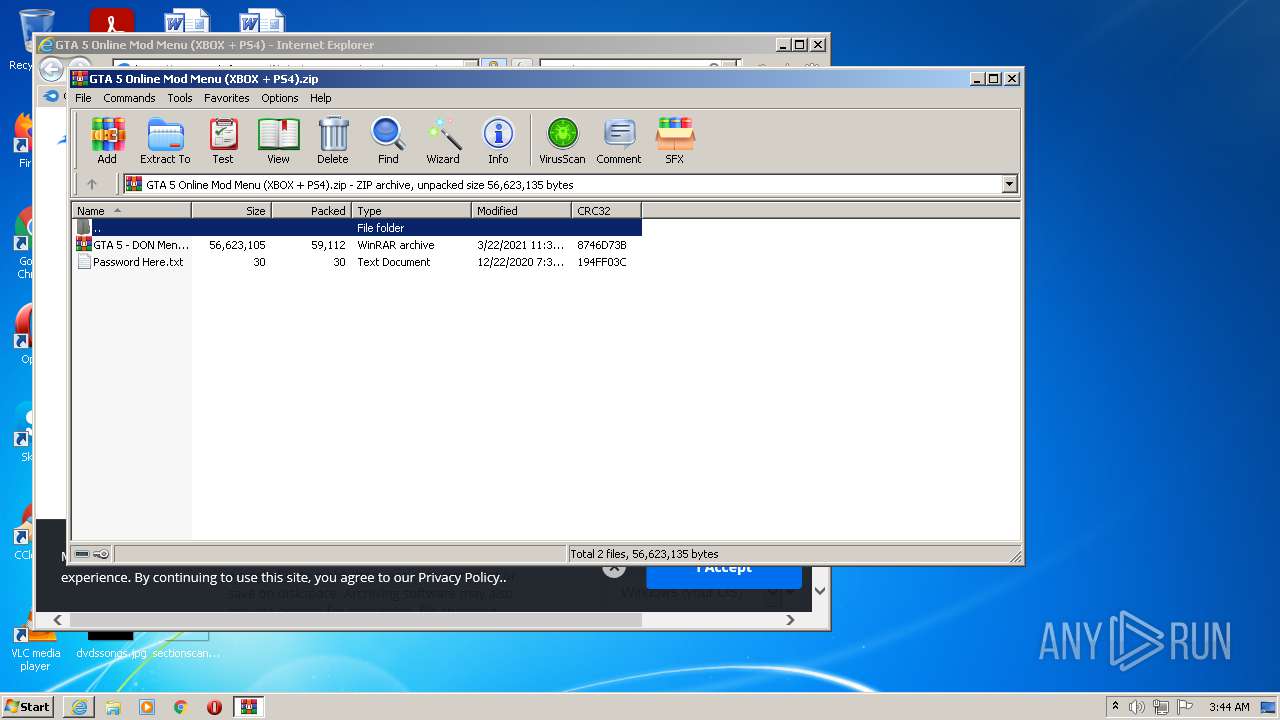
Task: Open the Wizard wand icon
Action: (443, 140)
